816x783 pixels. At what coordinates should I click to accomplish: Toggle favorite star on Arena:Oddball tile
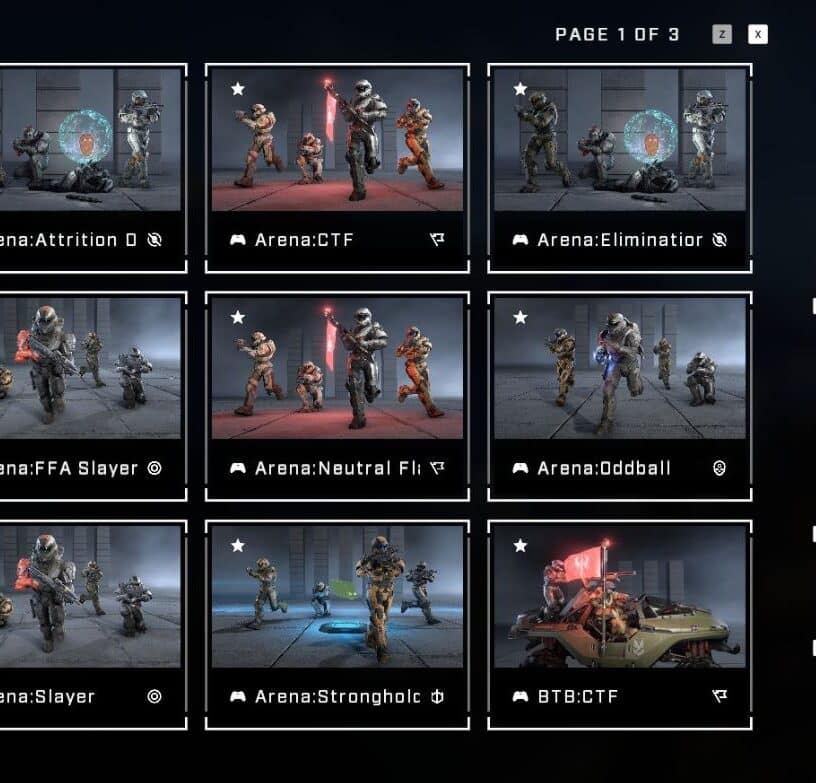tap(520, 317)
